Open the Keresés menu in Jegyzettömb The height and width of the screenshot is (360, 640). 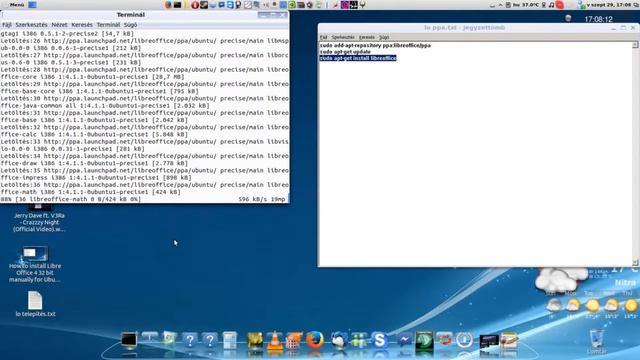click(x=367, y=37)
